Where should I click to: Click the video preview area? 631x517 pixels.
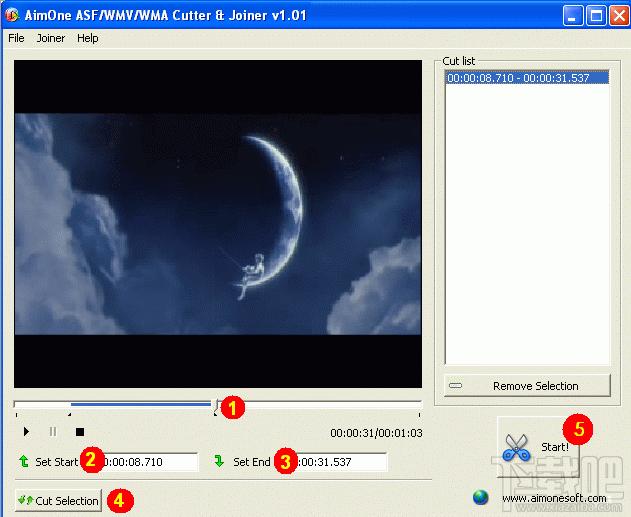click(x=218, y=224)
